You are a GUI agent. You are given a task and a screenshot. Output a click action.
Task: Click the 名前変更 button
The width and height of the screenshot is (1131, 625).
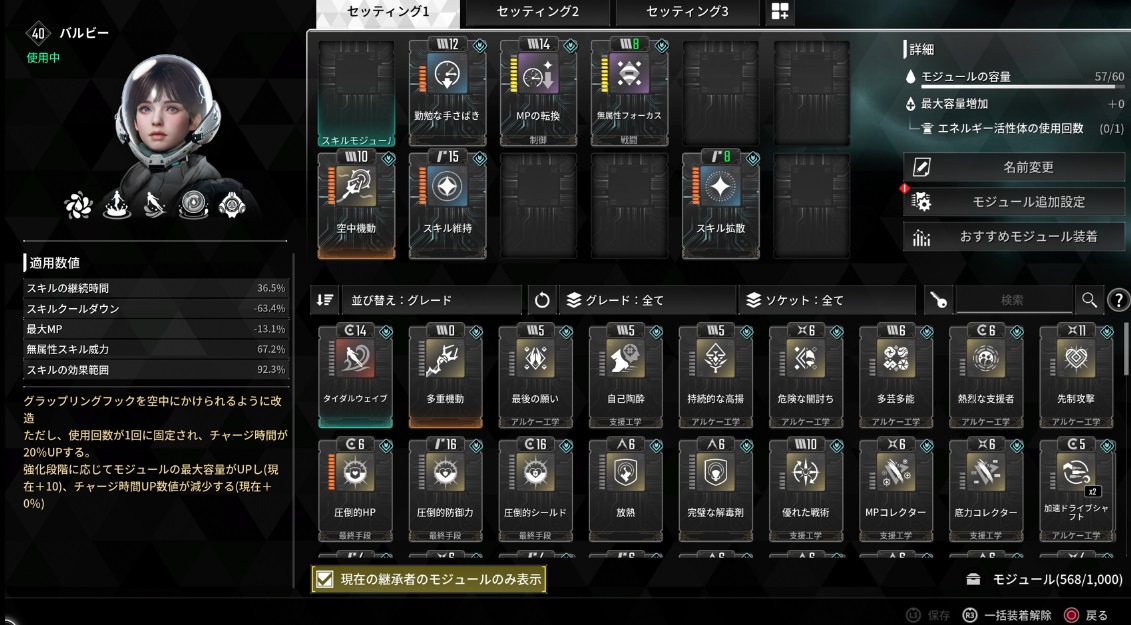pos(1013,167)
